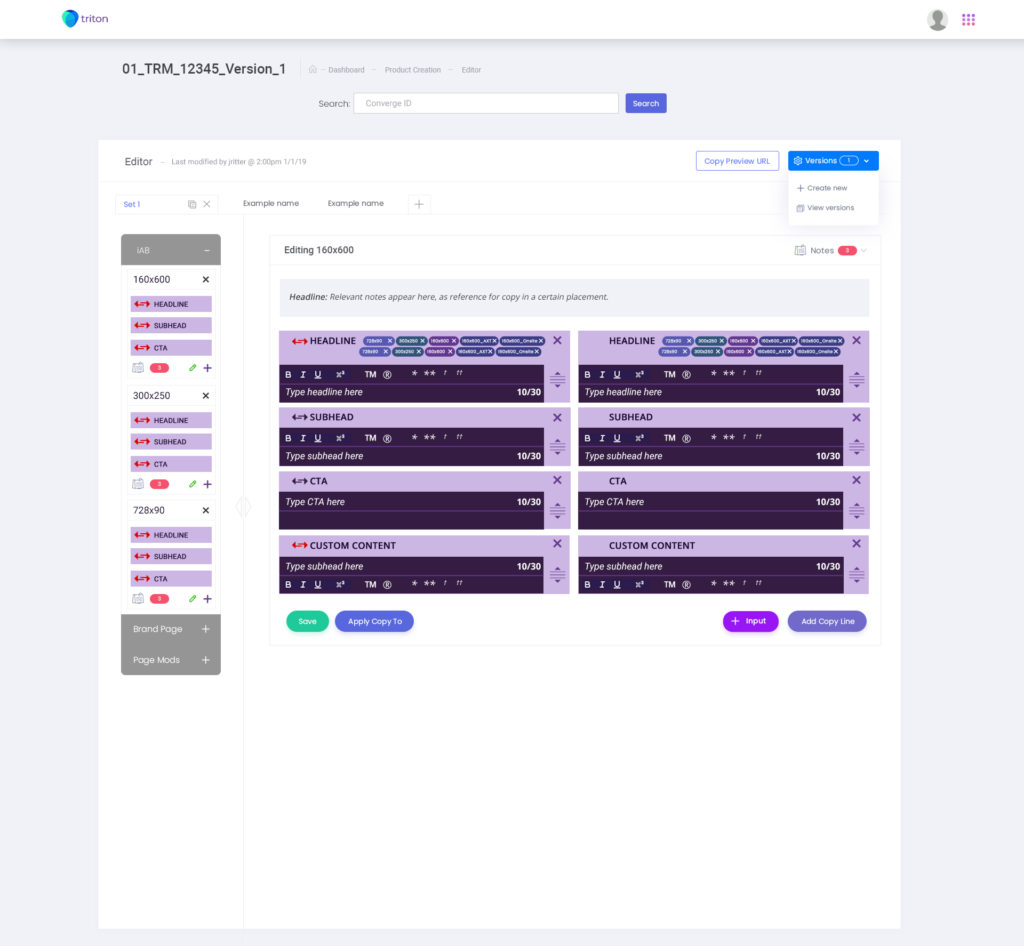This screenshot has width=1024, height=946.
Task: Click the duplicate icon on Set 1 tab
Action: click(x=192, y=204)
